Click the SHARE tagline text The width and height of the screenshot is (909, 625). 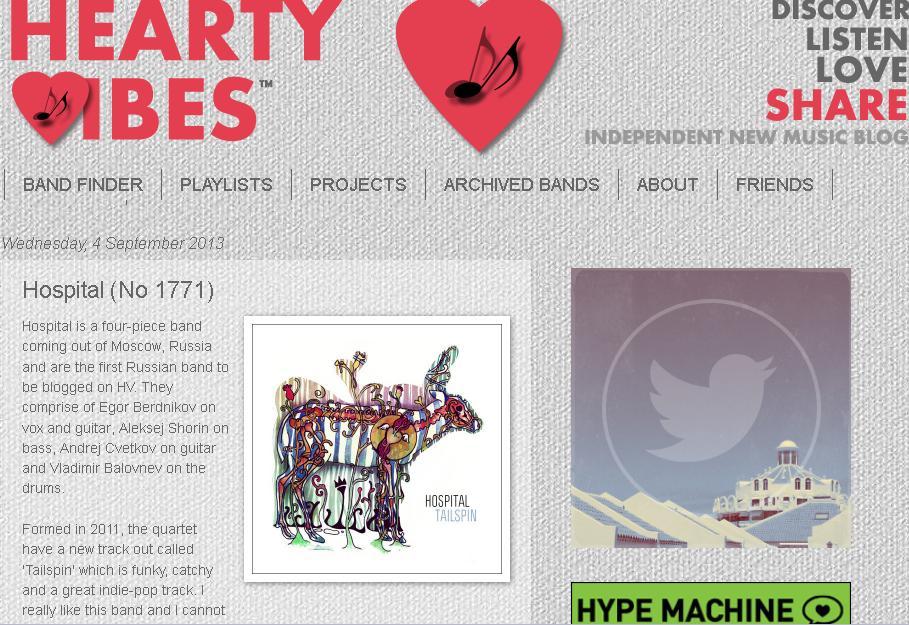point(837,104)
